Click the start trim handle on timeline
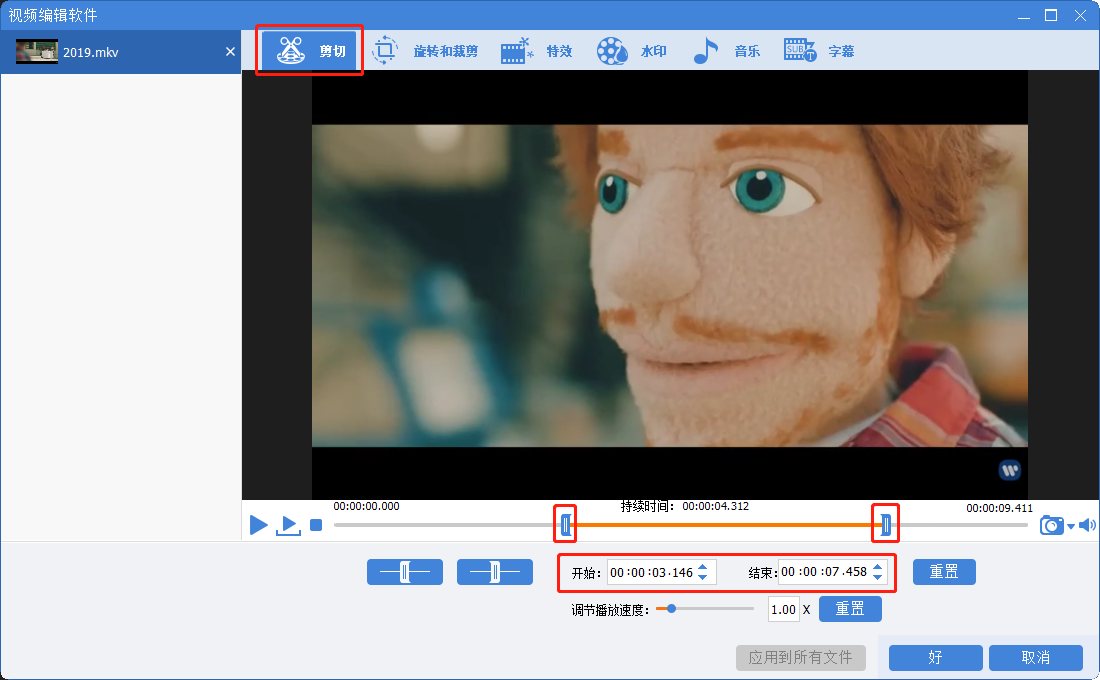Image resolution: width=1100 pixels, height=680 pixels. tap(565, 524)
